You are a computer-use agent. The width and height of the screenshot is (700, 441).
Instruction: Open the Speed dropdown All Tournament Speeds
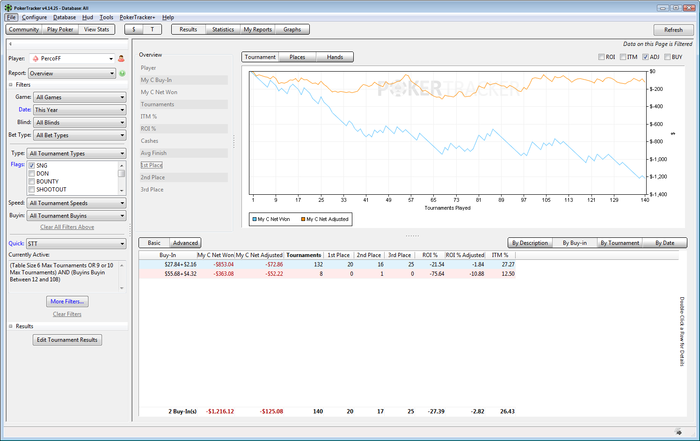(x=76, y=203)
